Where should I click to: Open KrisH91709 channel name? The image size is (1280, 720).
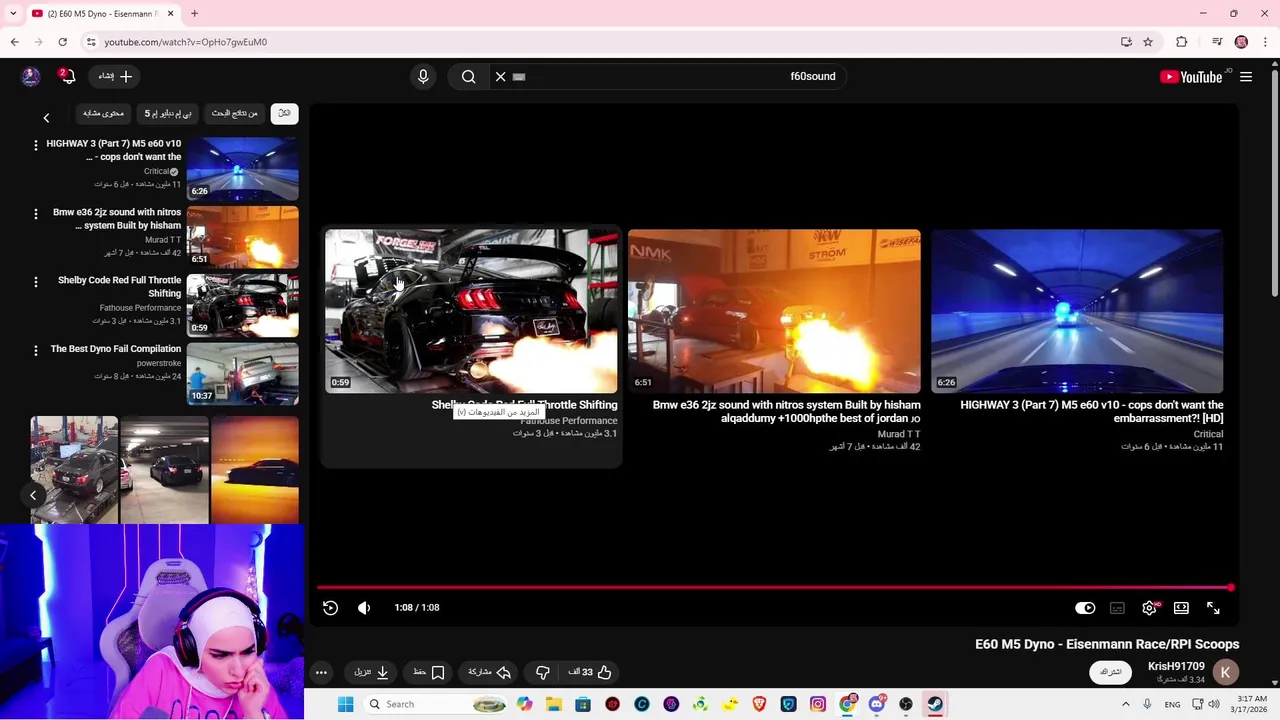tap(1176, 666)
